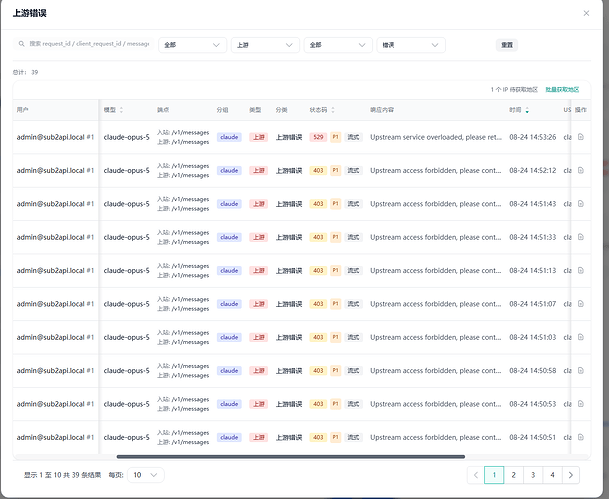Sort by the 时间 column arrows
The image size is (609, 499).
tap(527, 110)
